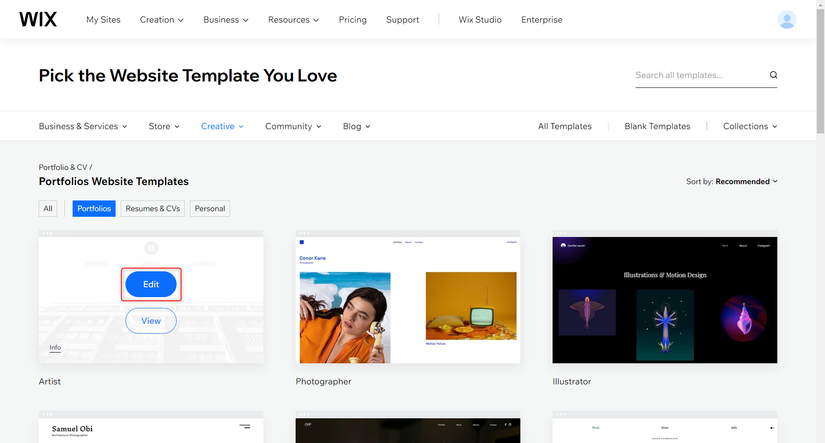Click the Wix logo
The width and height of the screenshot is (825, 443).
38,19
